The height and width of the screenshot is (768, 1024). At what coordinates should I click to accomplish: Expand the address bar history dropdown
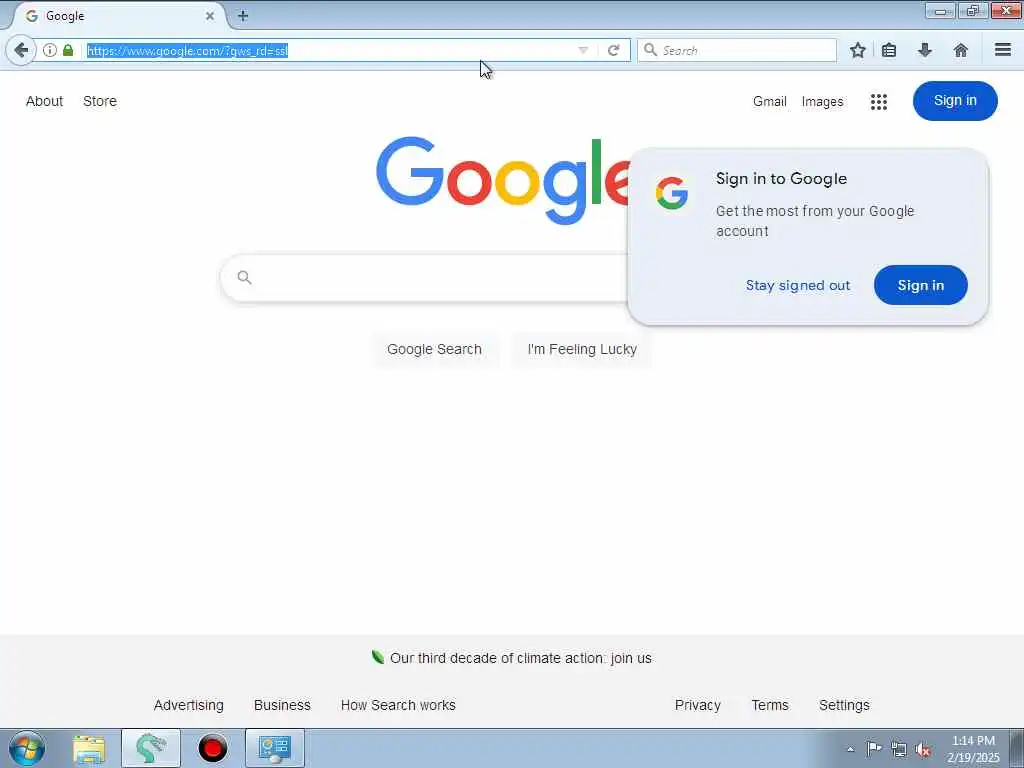tap(583, 50)
